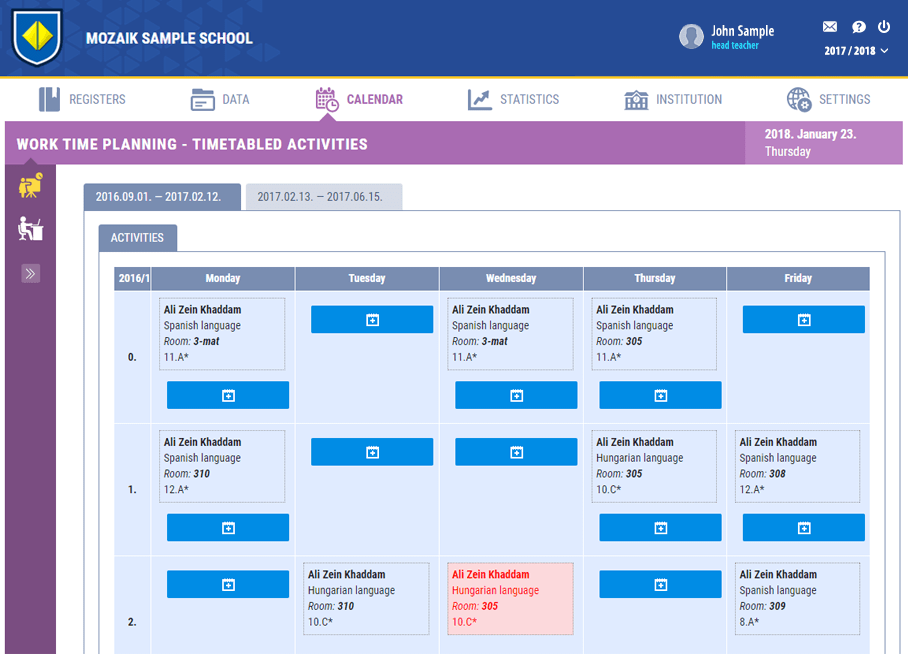This screenshot has width=908, height=654.
Task: Click the Mozaik school shield logo
Action: click(x=37, y=38)
